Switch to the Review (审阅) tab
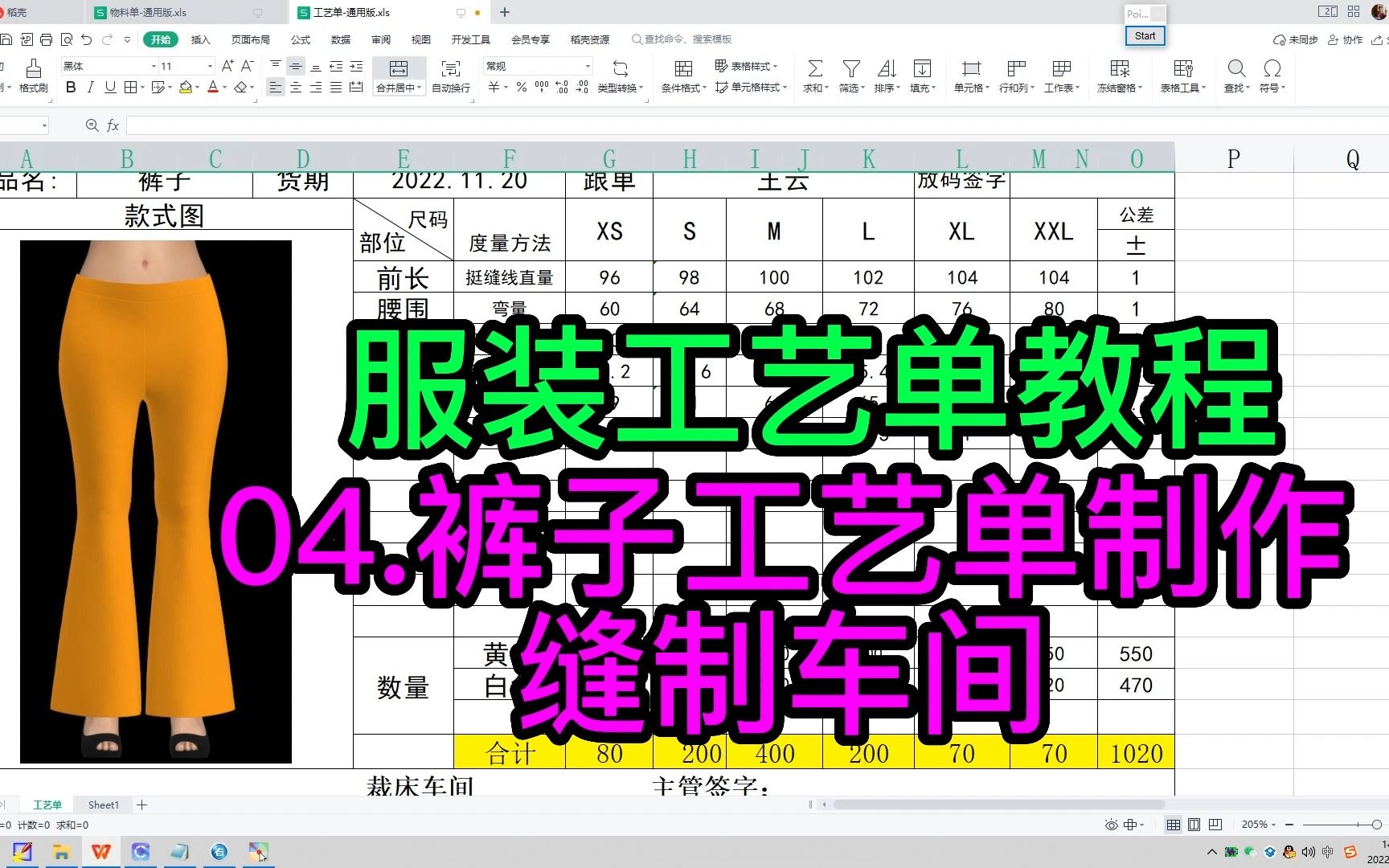Viewport: 1389px width, 868px height. coord(381,39)
